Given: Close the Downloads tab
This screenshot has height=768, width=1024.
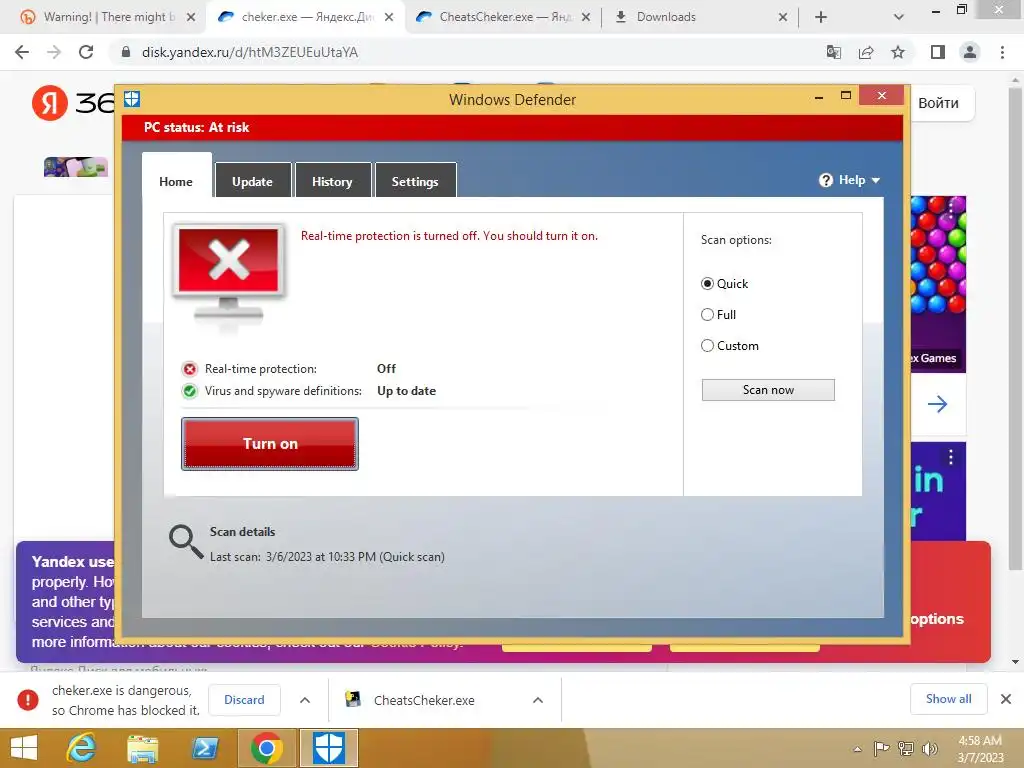Looking at the screenshot, I should pyautogui.click(x=783, y=17).
